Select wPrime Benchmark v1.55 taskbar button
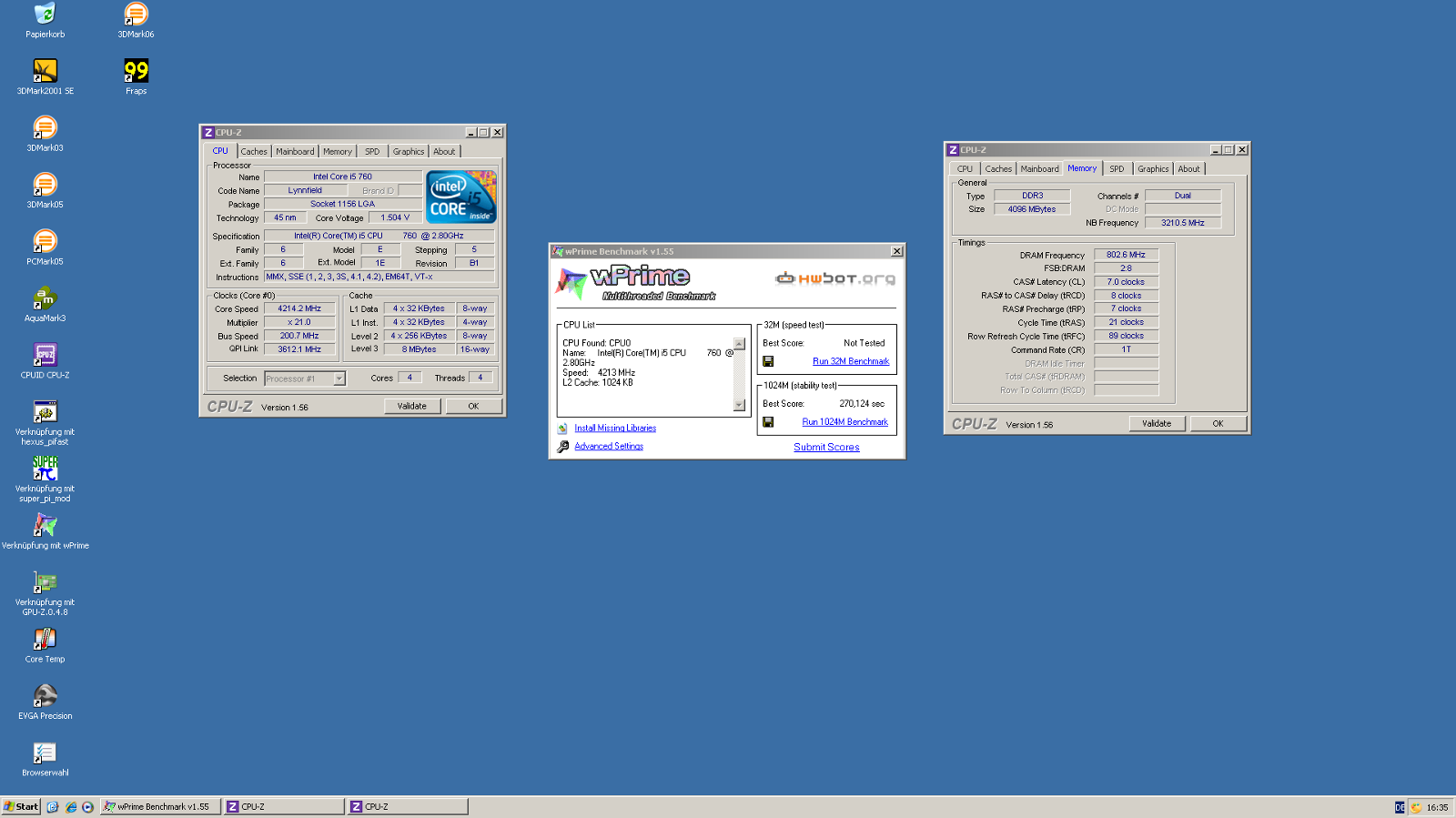 tap(160, 807)
